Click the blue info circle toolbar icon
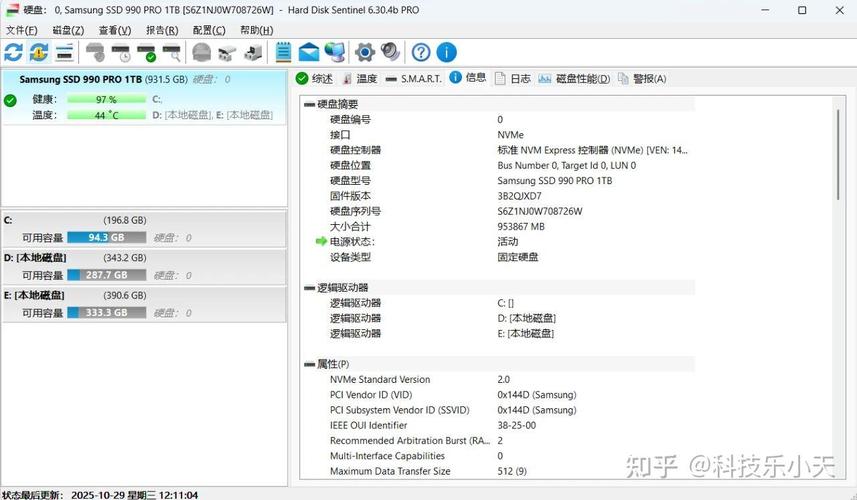Image resolution: width=857 pixels, height=500 pixels. click(x=447, y=52)
